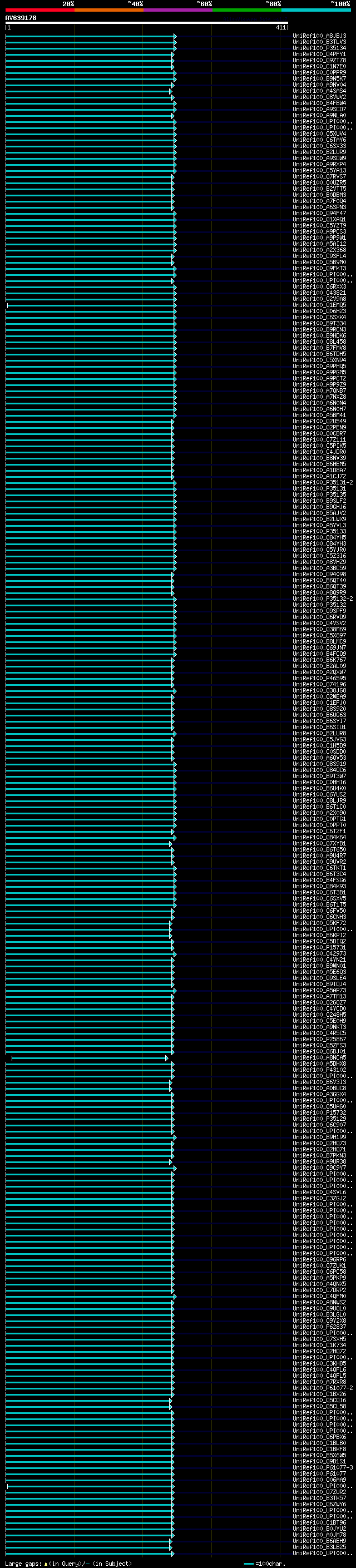The height and width of the screenshot is (1568, 356).
Task: Click the green ~80% identity legend segment
Action: 247,10
